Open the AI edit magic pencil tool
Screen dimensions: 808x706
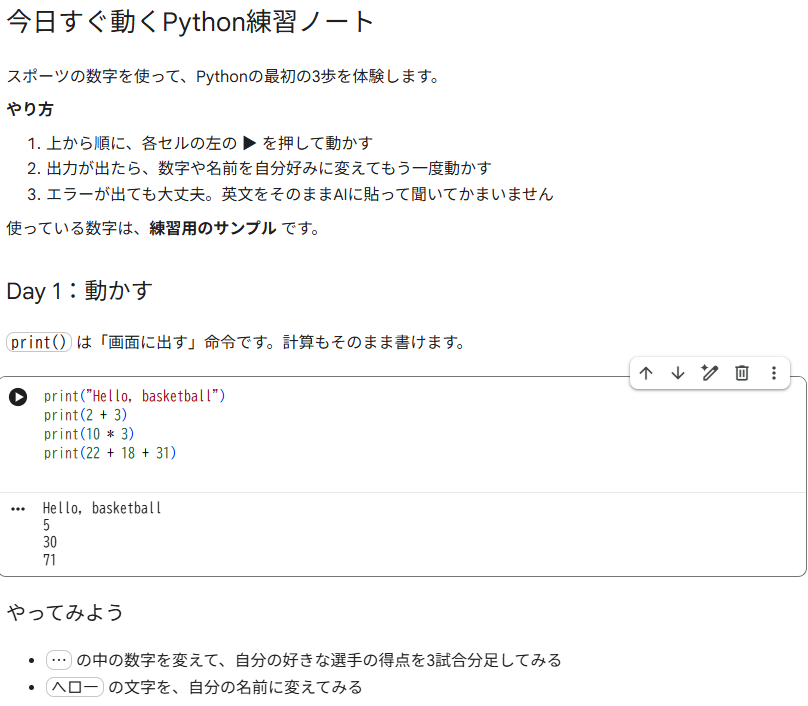tap(710, 373)
